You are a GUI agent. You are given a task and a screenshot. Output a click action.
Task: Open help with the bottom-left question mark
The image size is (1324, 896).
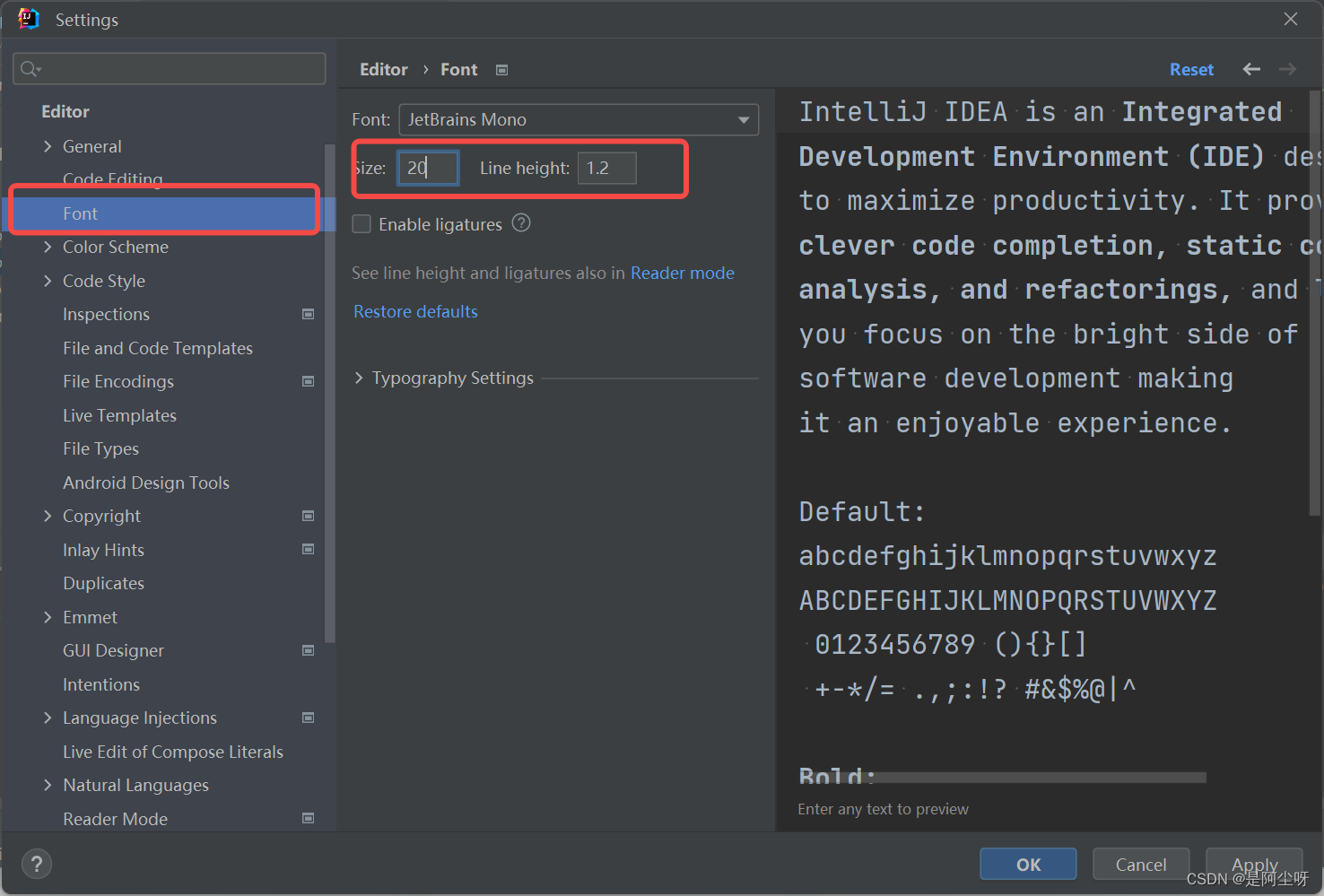click(36, 865)
